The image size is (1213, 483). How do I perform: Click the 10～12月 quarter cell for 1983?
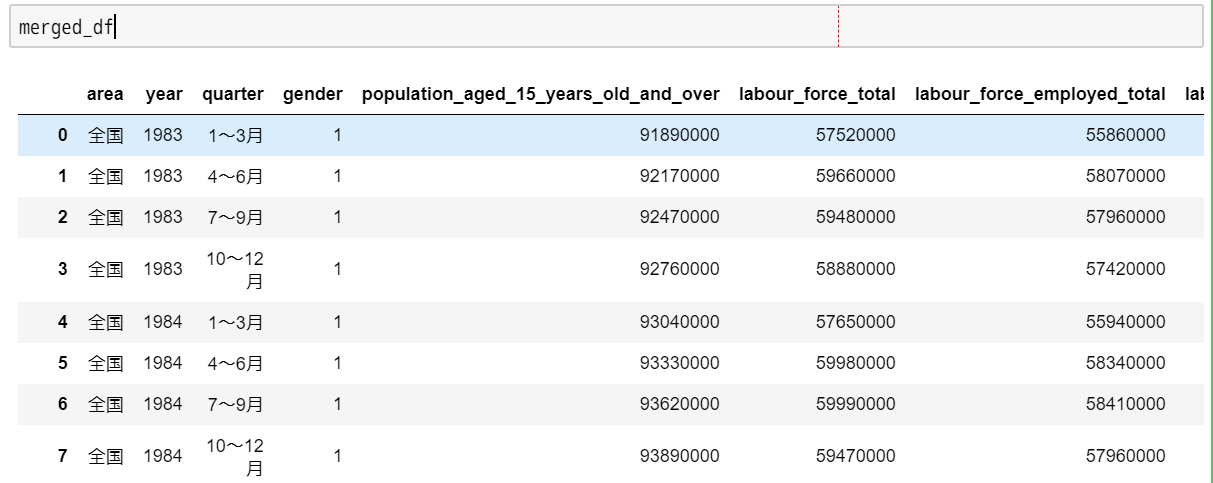pyautogui.click(x=235, y=270)
